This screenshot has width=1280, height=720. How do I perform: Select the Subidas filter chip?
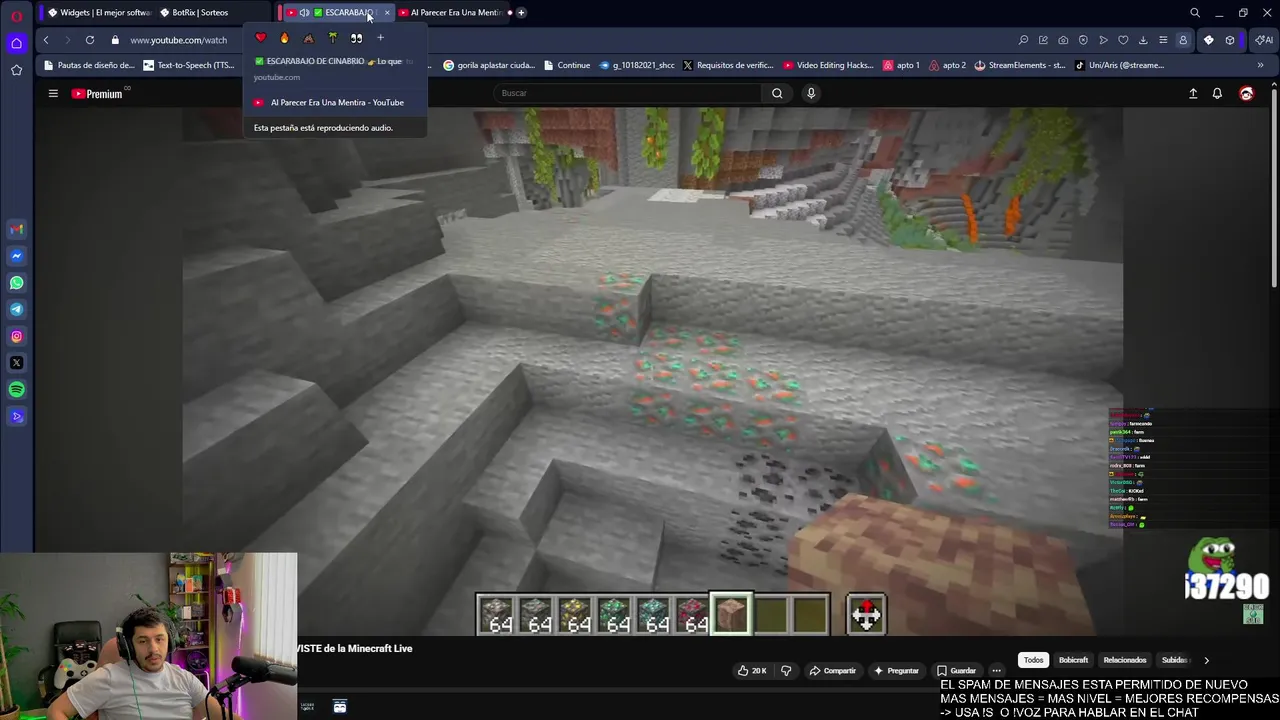pyautogui.click(x=1174, y=660)
